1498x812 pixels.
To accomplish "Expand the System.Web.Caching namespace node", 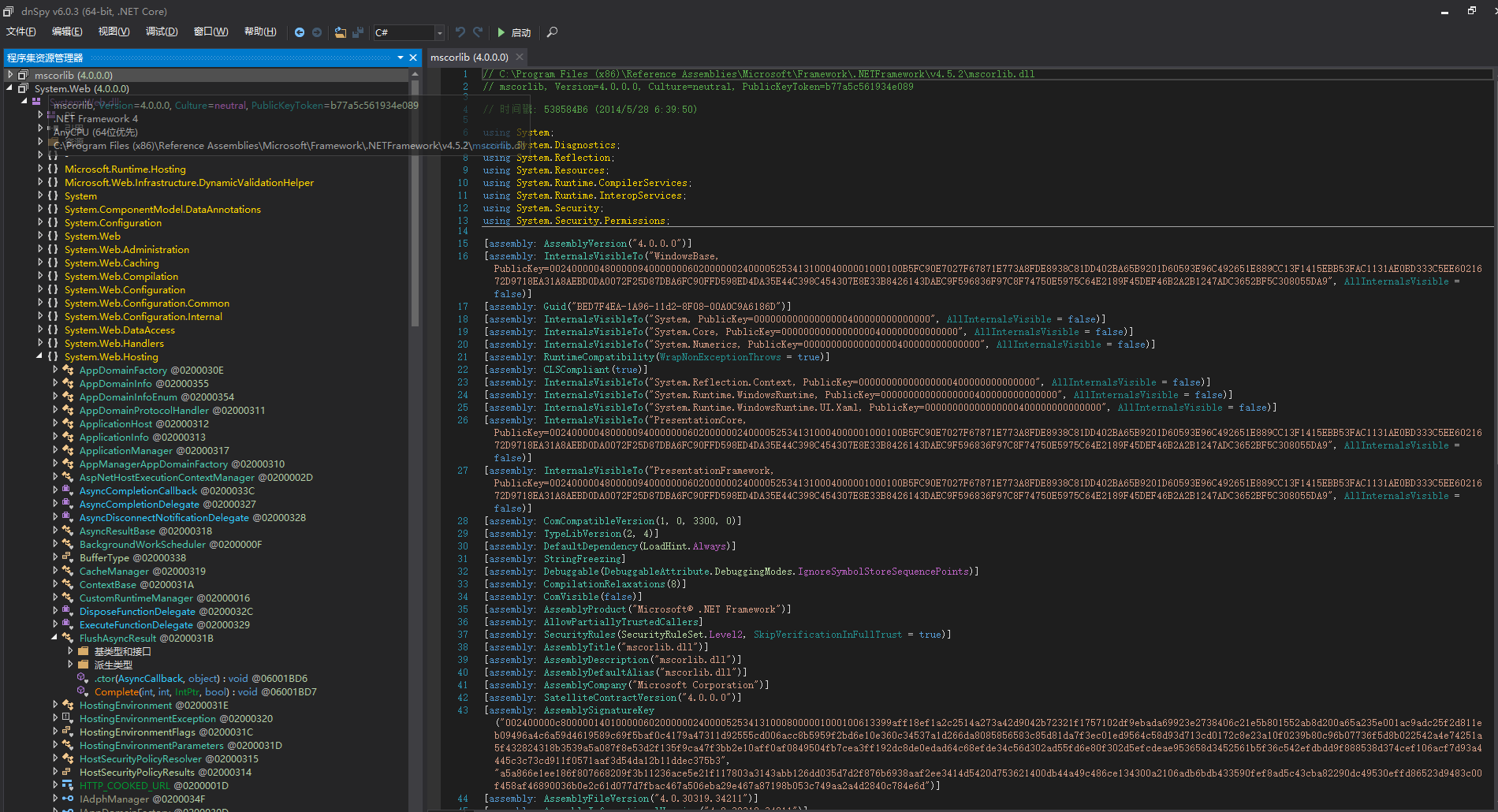I will coord(40,263).
